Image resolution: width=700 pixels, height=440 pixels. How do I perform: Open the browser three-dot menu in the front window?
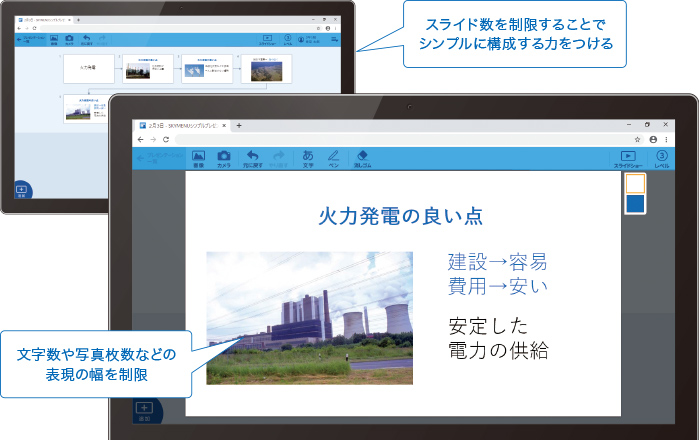pos(667,140)
